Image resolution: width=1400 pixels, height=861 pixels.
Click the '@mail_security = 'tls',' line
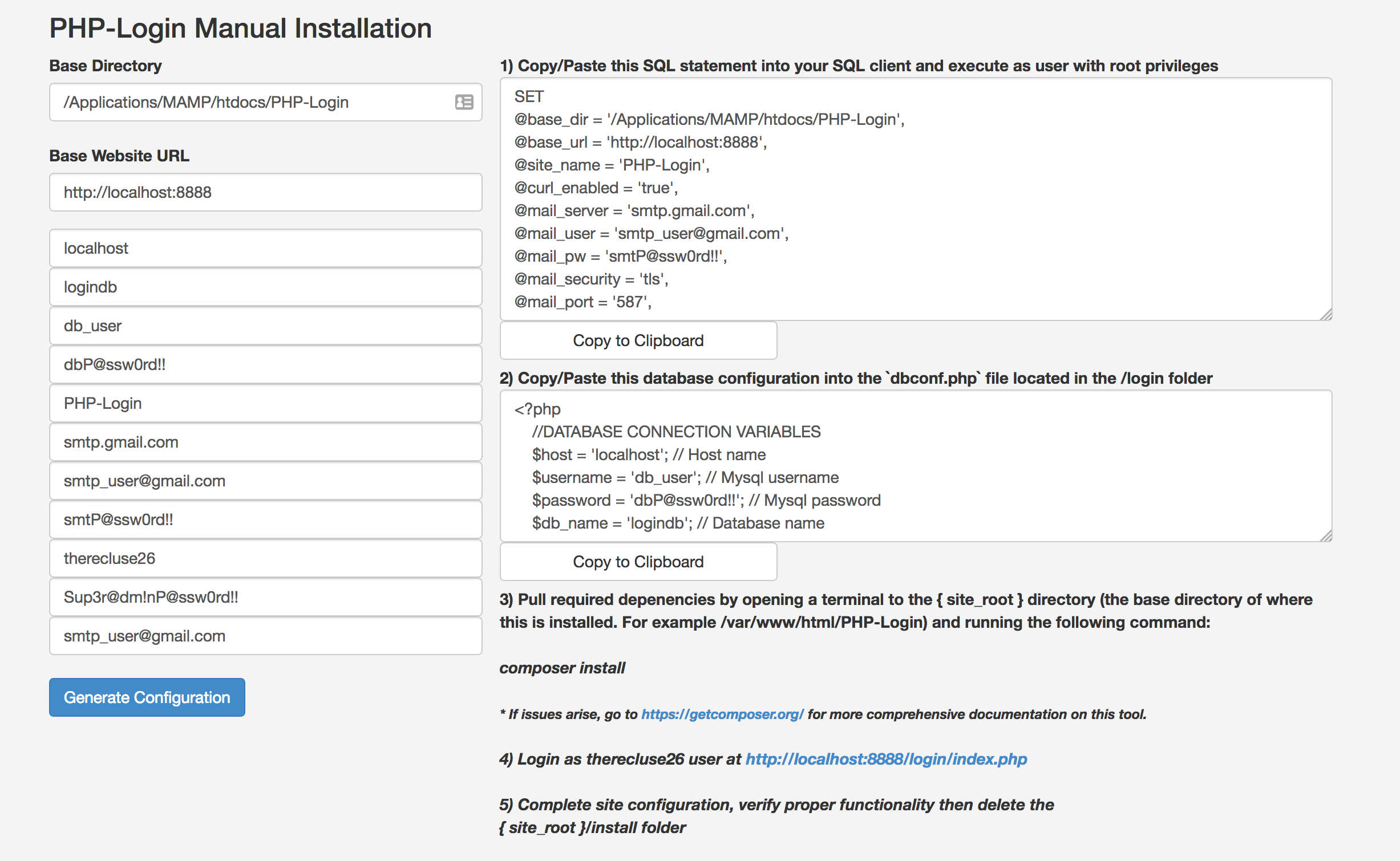tap(591, 279)
